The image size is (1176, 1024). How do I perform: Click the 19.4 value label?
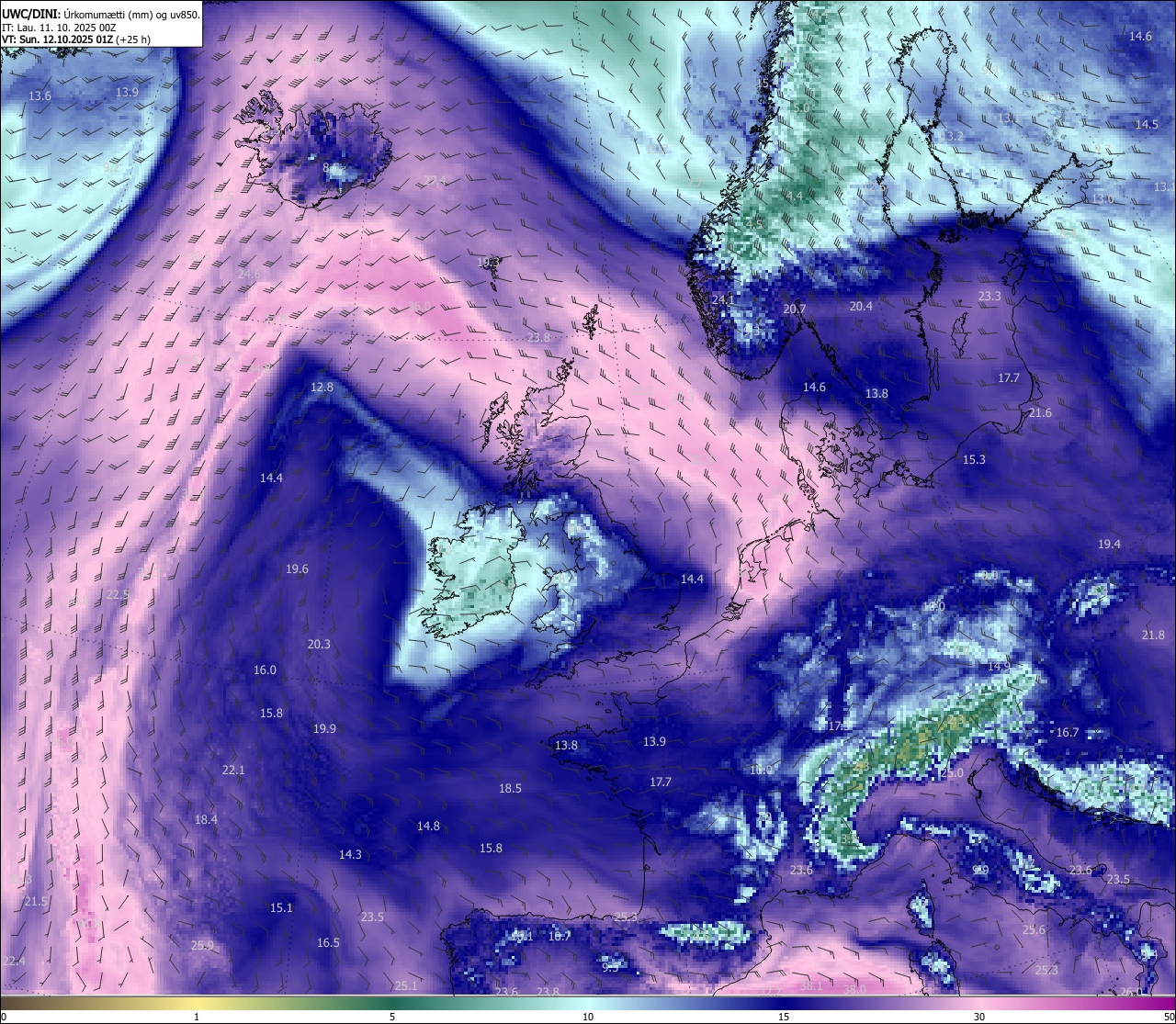tap(1109, 545)
